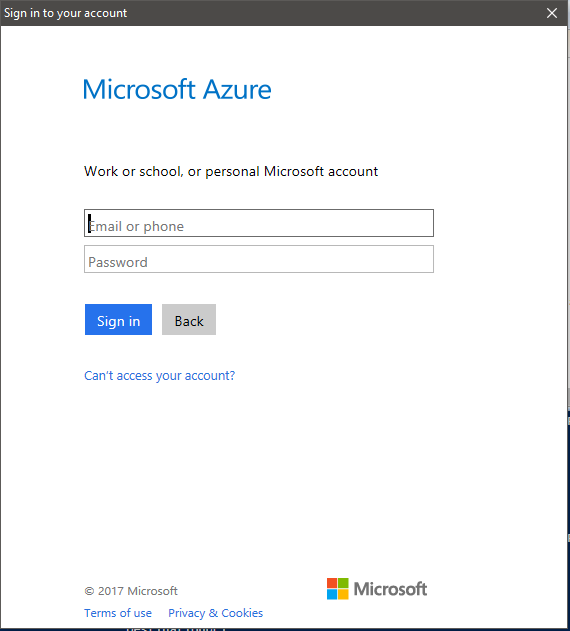This screenshot has width=570, height=631.
Task: Click the Microsoft Azure heading
Action: [177, 89]
